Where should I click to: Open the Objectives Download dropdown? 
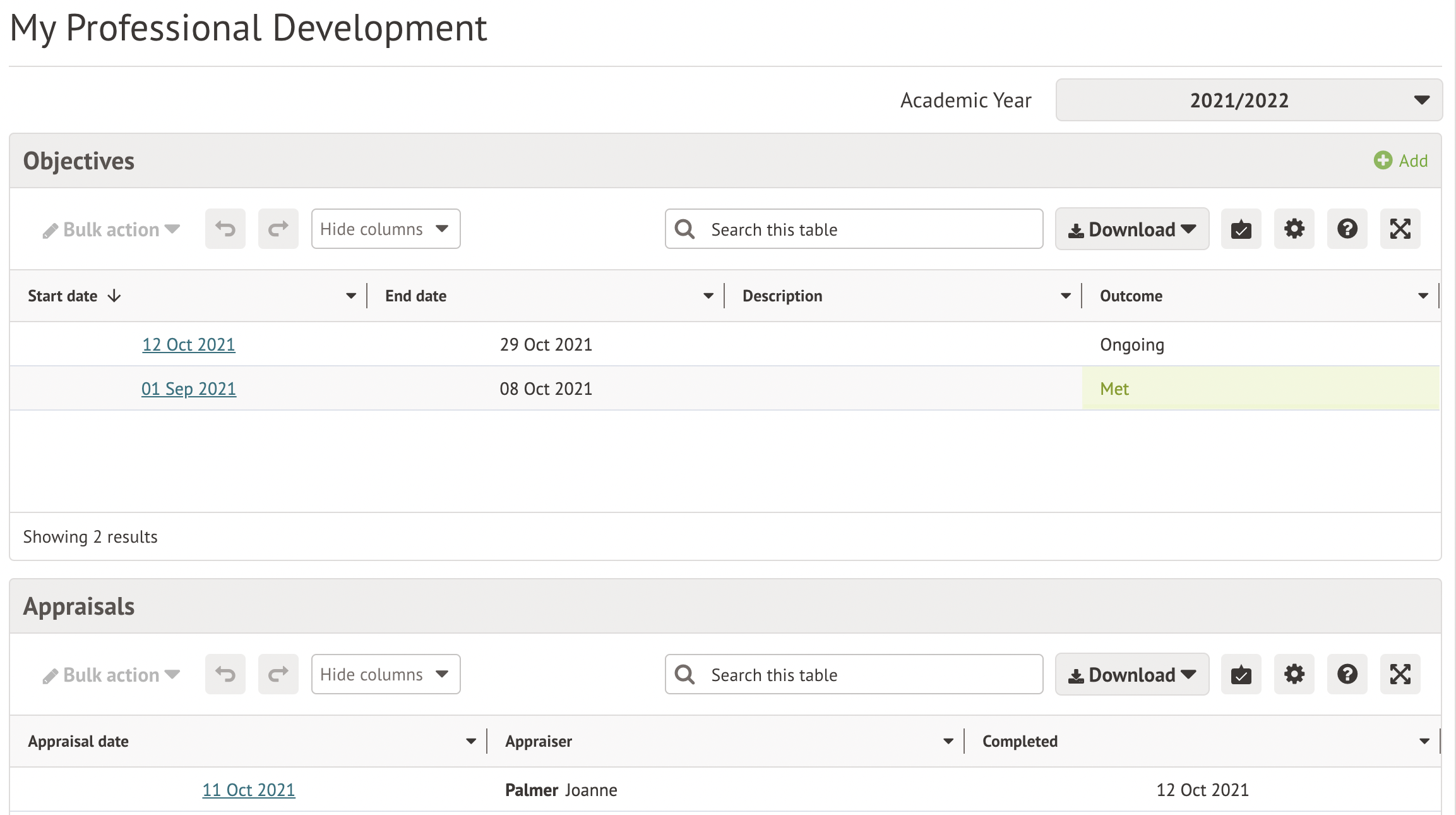click(x=1131, y=229)
